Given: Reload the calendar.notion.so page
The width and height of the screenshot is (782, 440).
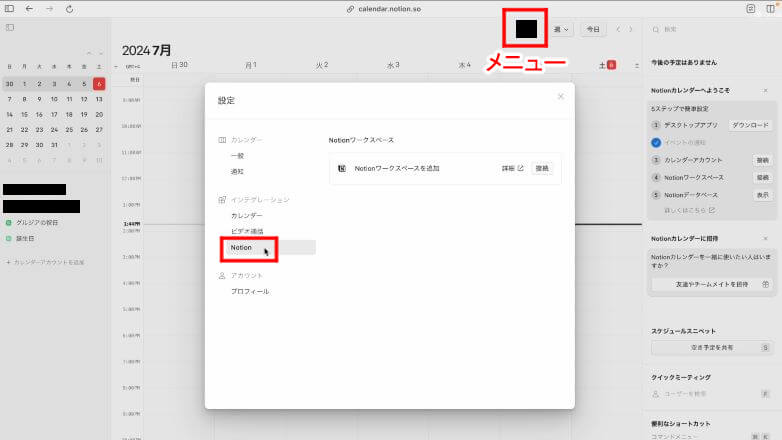Looking at the screenshot, I should 69,8.
